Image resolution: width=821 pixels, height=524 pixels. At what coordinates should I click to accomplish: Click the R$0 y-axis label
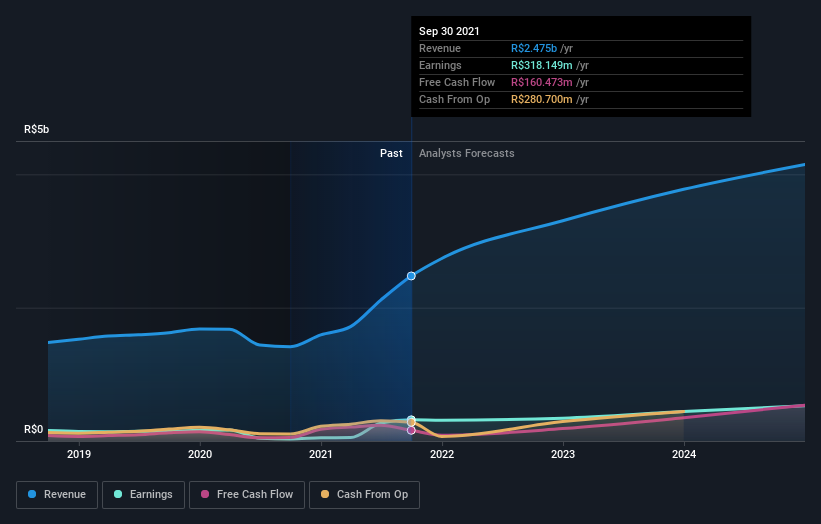34,429
